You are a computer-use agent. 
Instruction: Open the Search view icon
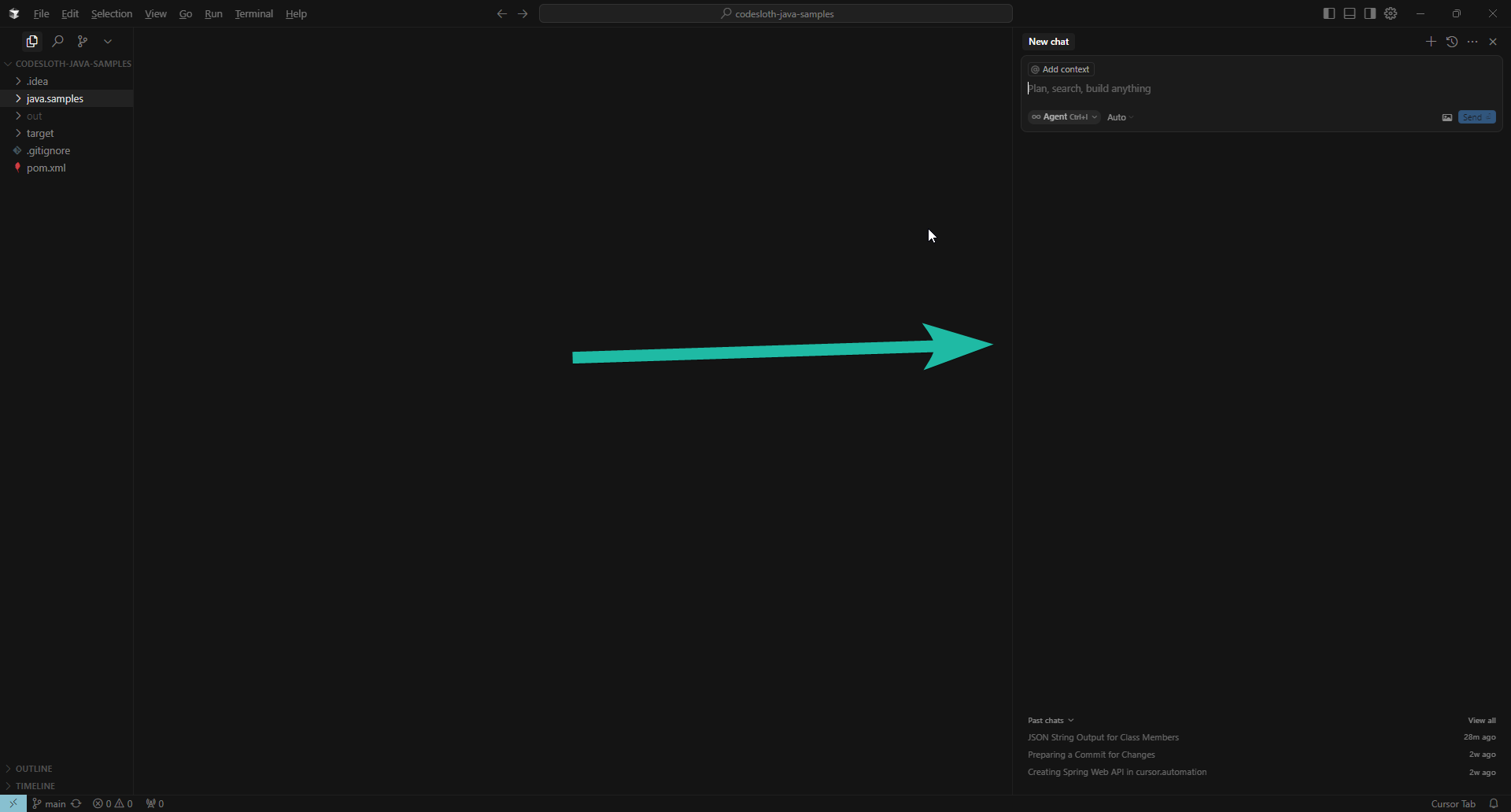point(57,41)
